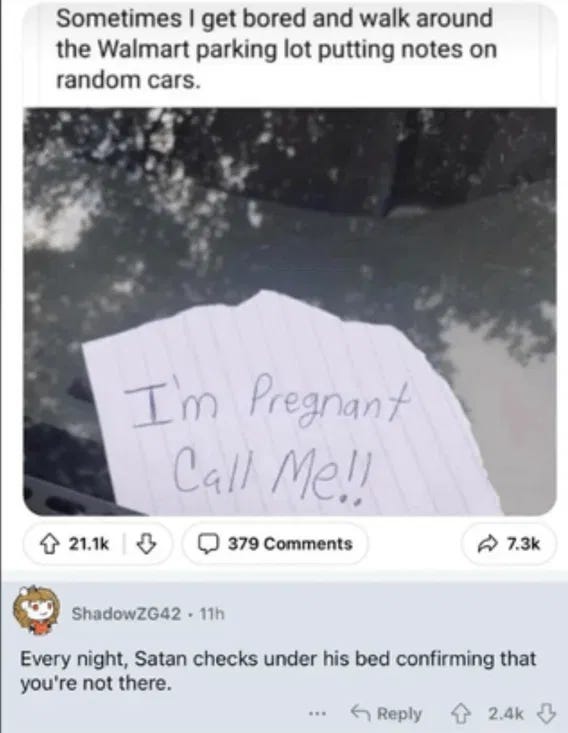Image resolution: width=568 pixels, height=733 pixels.
Task: Click the 2.4k comment score
Action: [x=505, y=714]
